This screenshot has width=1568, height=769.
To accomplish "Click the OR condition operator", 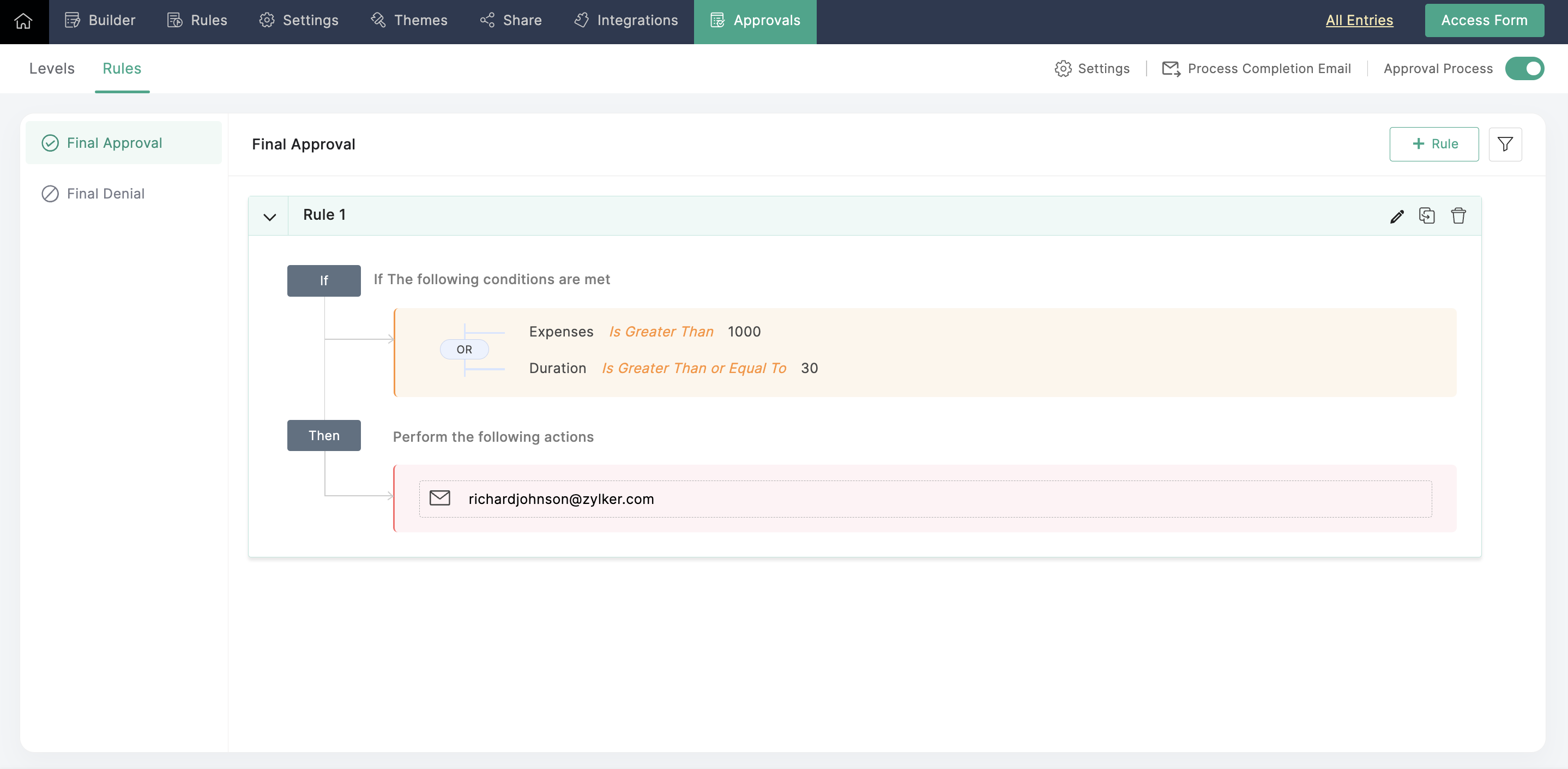I will click(464, 350).
